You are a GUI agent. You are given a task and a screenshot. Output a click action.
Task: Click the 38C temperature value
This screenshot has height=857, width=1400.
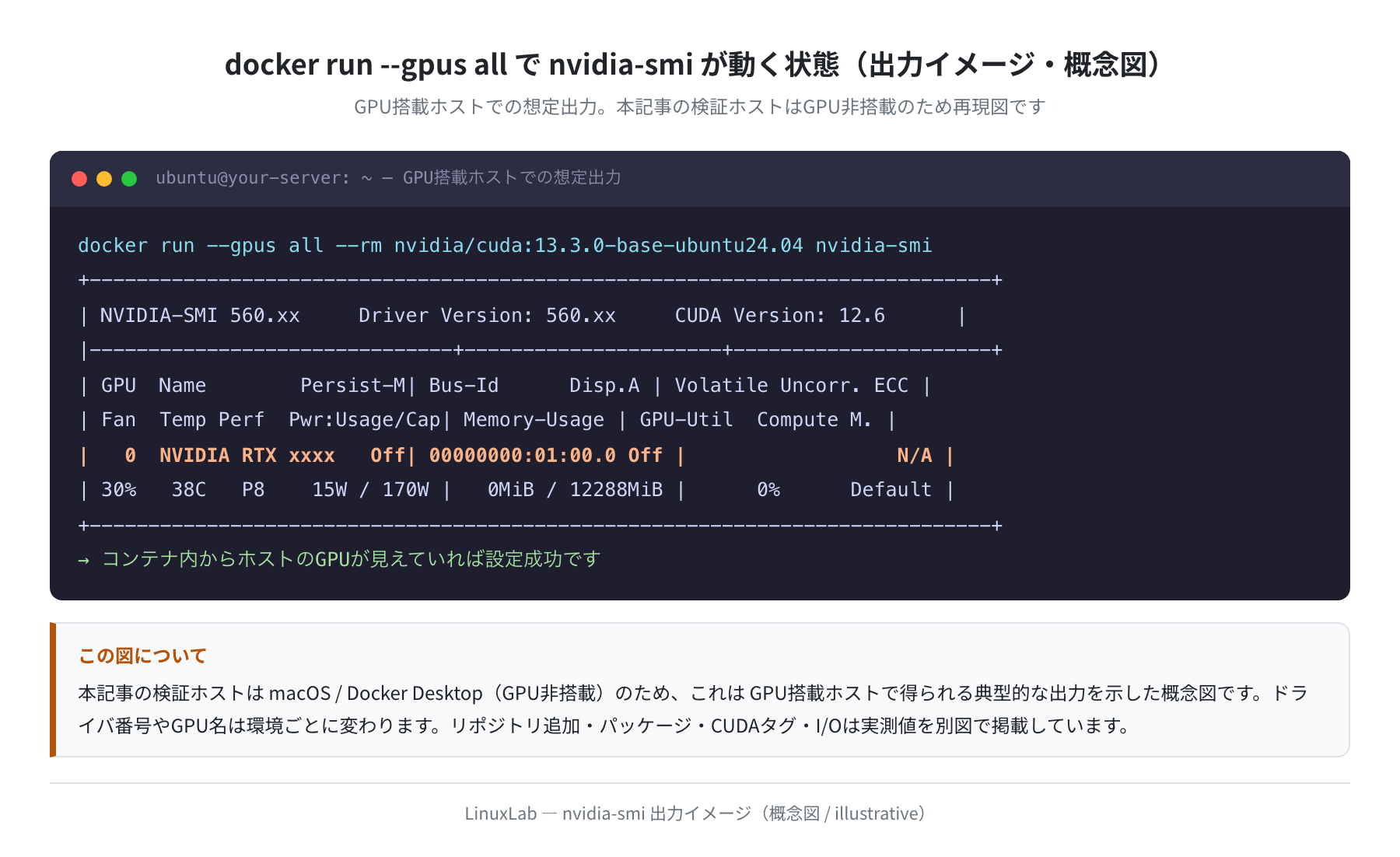pos(189,490)
